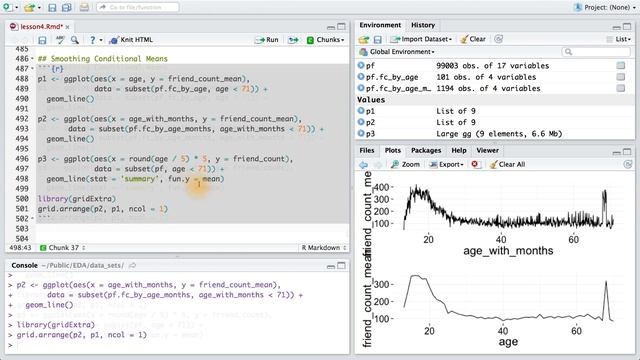Open the Project: (None) menu
Viewport: 640px width, 360px height.
tap(604, 7)
